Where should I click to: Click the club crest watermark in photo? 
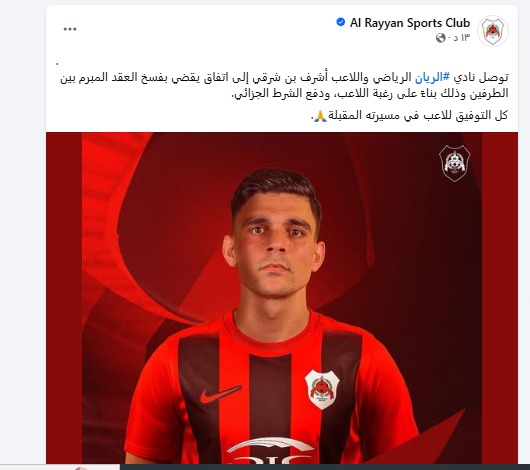pos(454,163)
